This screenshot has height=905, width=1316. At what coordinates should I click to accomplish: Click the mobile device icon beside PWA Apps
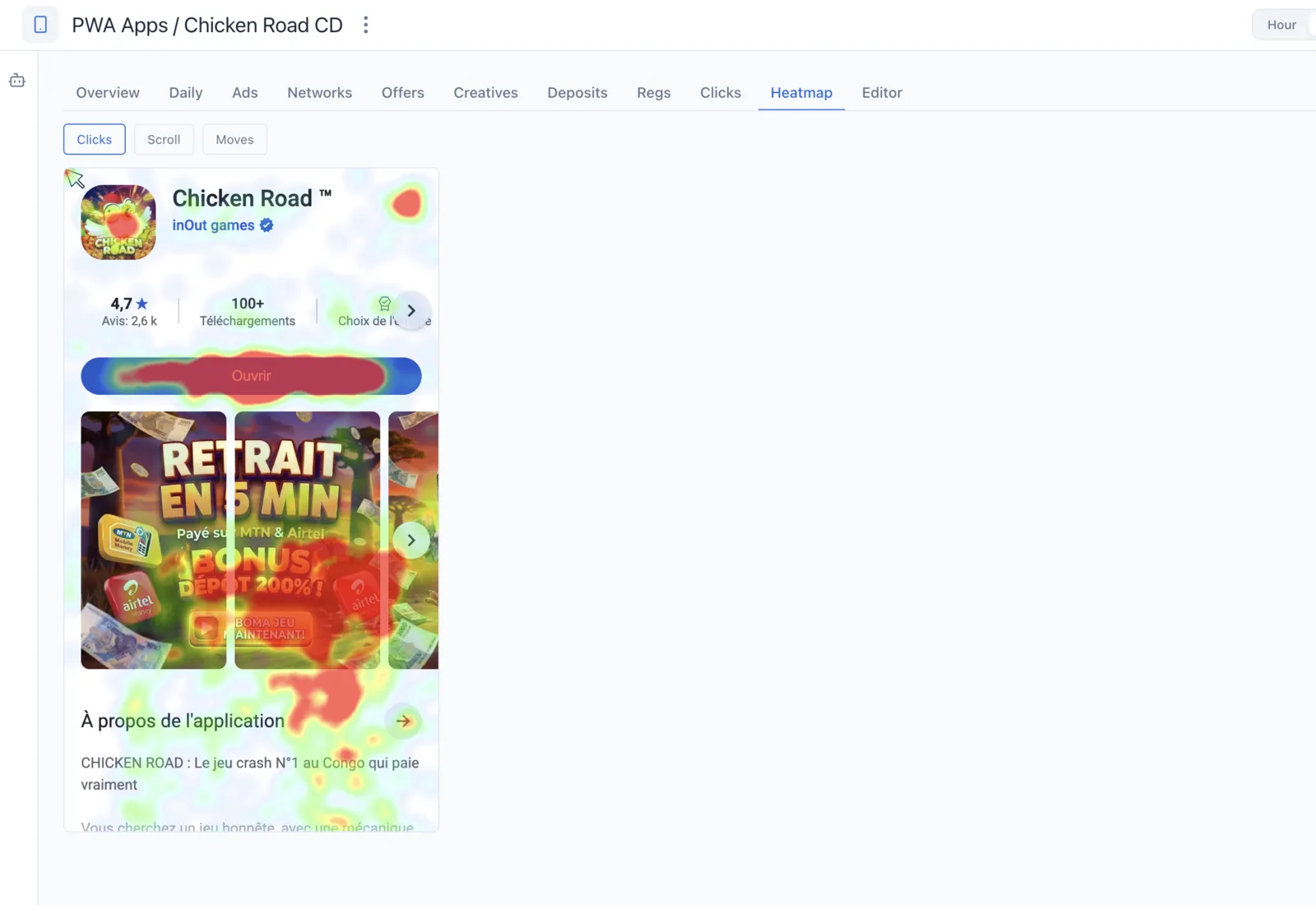click(x=40, y=25)
